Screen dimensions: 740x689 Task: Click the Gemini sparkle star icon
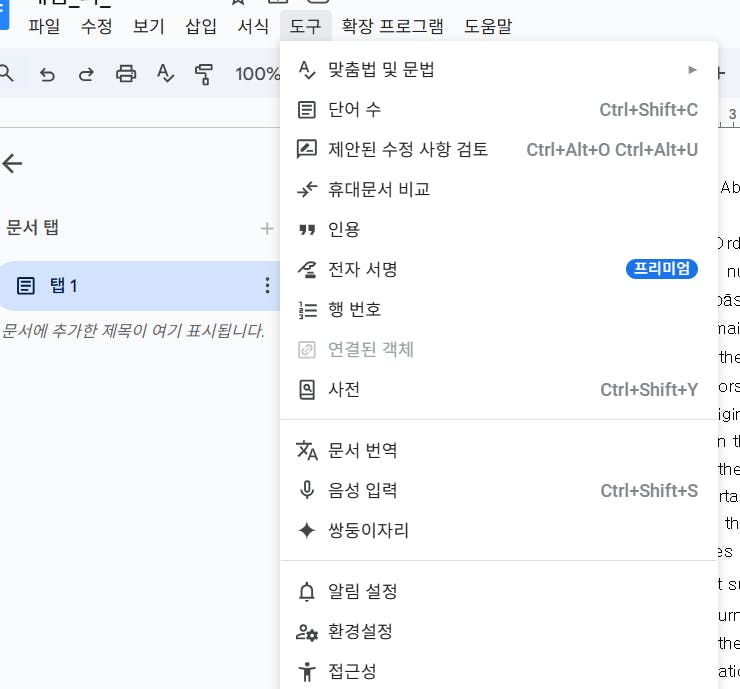[x=307, y=530]
